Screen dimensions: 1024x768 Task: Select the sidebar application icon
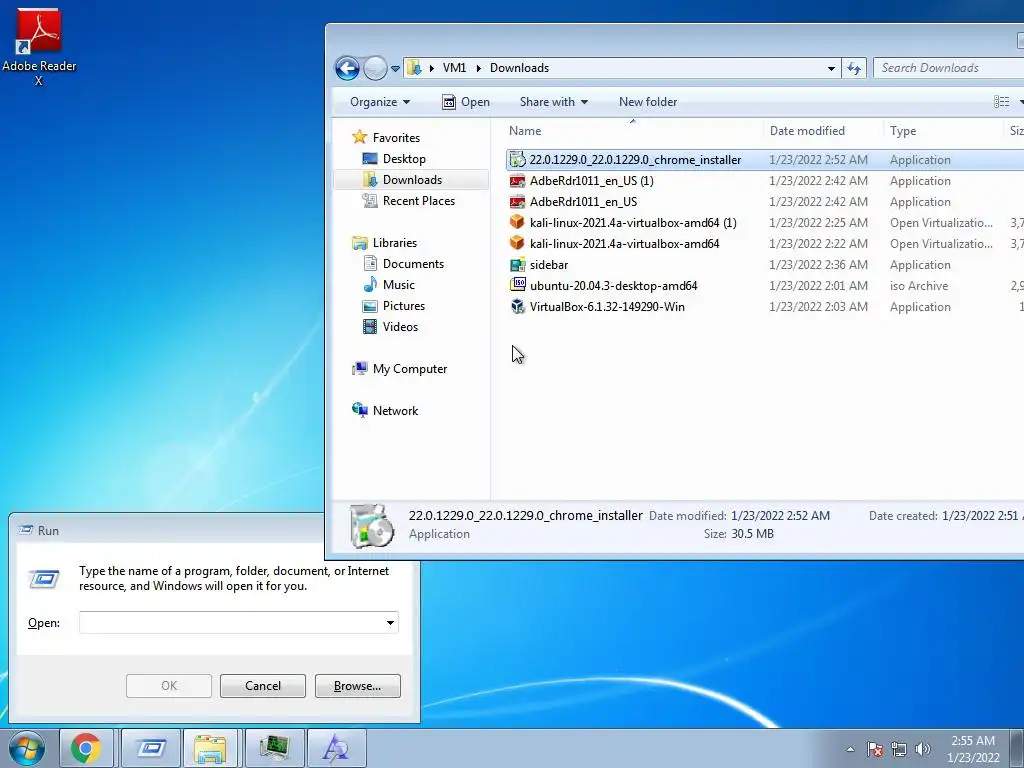point(517,264)
